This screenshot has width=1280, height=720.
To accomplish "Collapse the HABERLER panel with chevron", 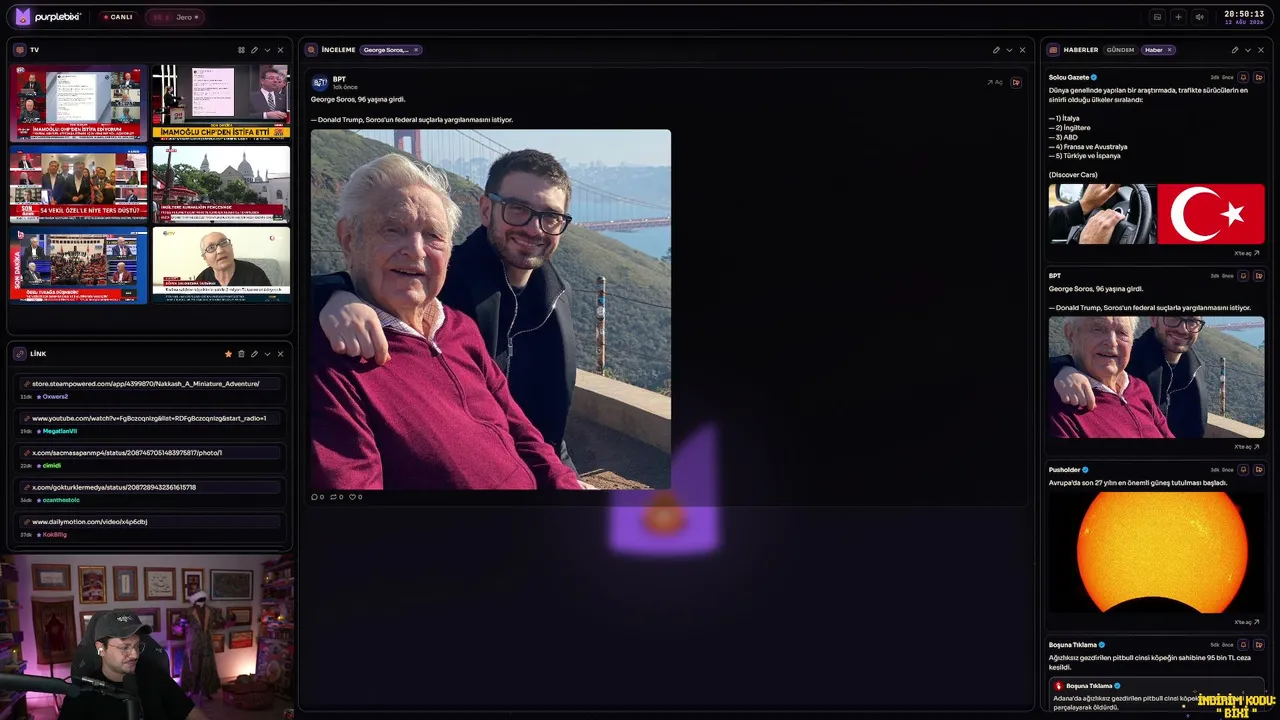I will pos(1248,50).
